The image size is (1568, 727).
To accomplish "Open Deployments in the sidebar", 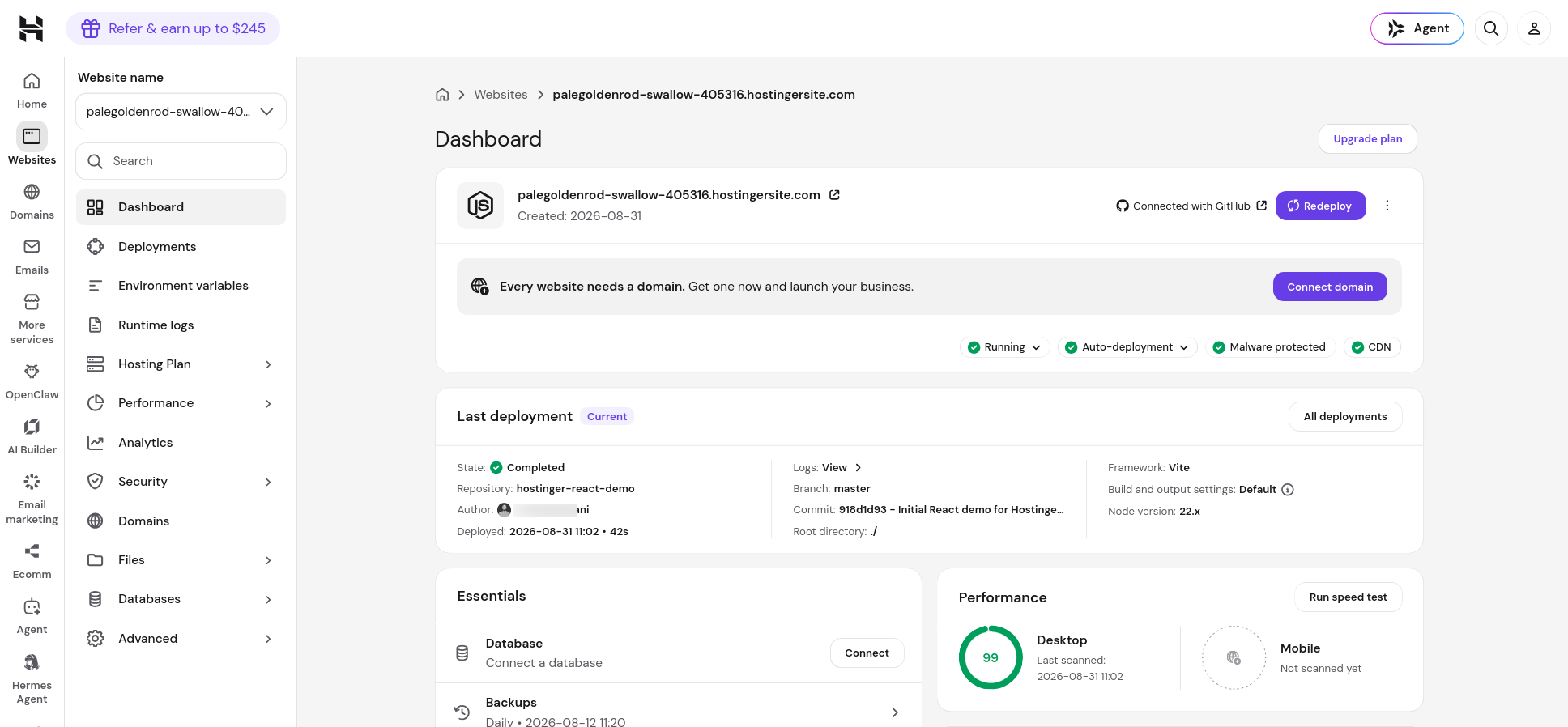I will (x=181, y=247).
